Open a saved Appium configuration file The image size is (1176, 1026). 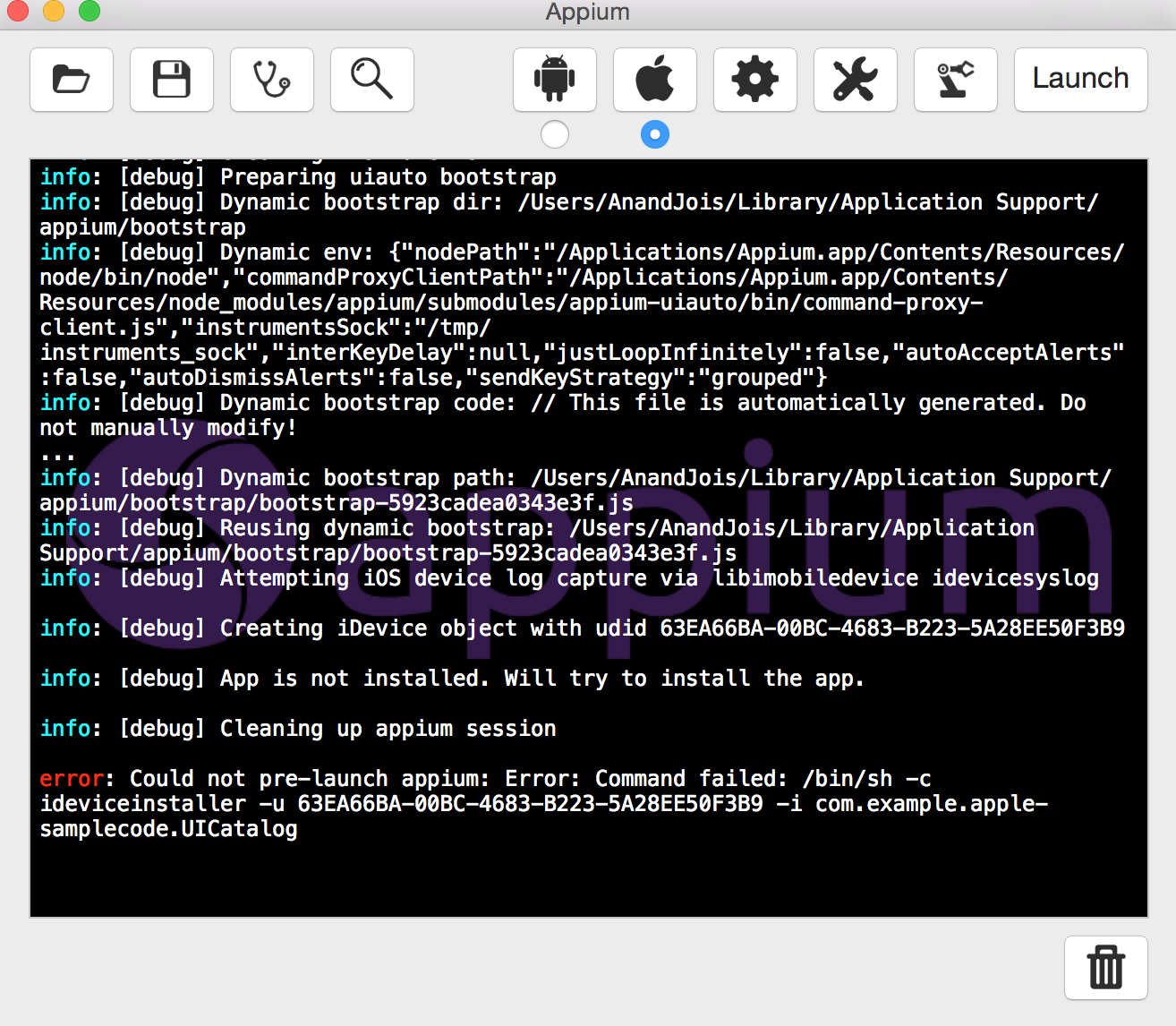tap(71, 80)
